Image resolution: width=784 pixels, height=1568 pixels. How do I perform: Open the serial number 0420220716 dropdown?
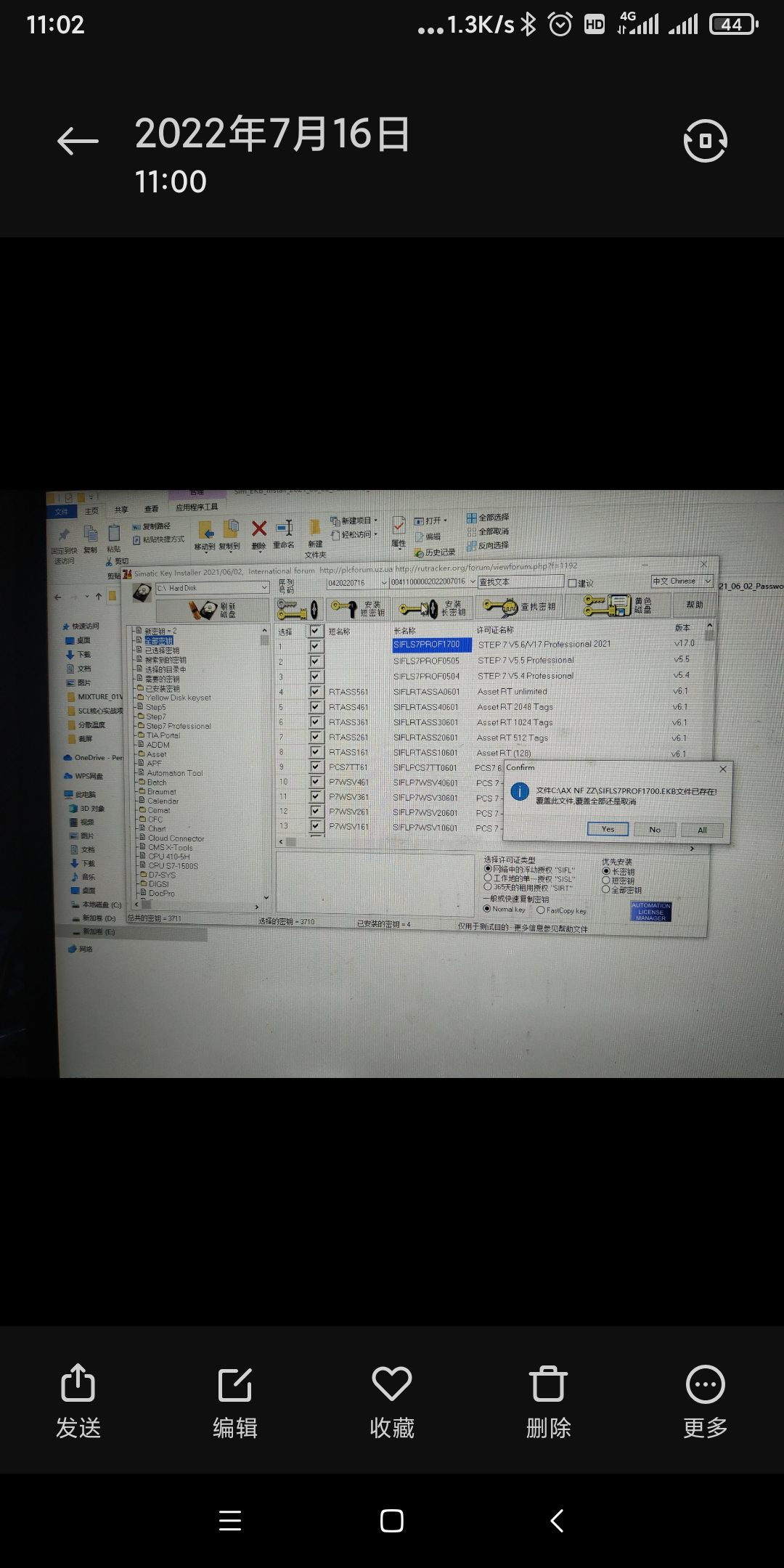tap(384, 583)
